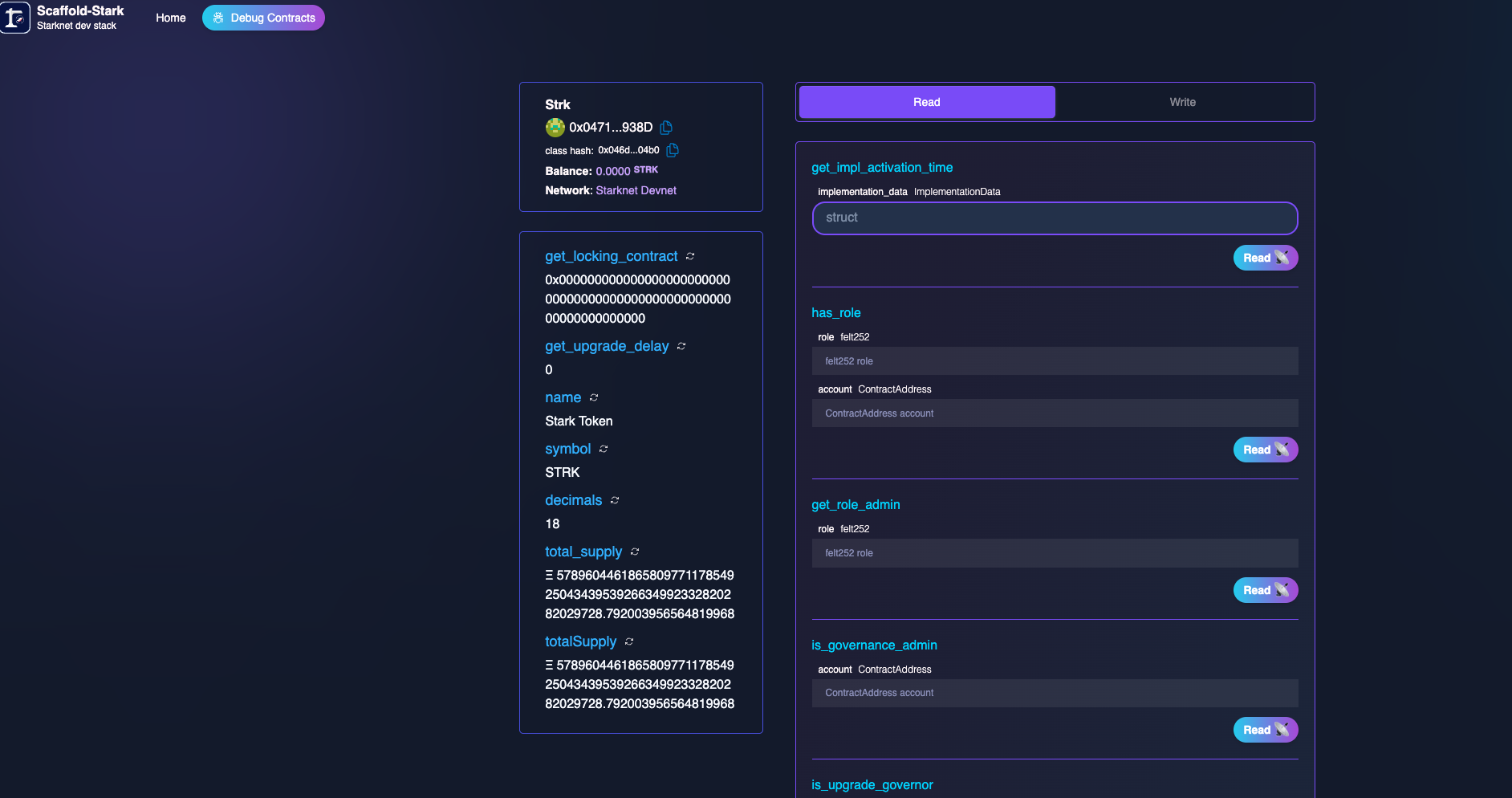Click the get_upgrade_delay function name

[607, 346]
